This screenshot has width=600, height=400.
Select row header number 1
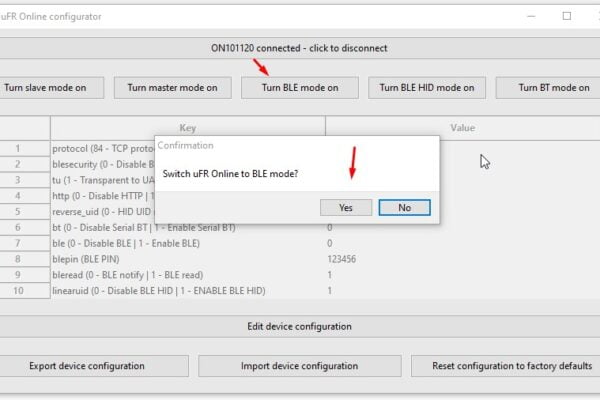(25, 149)
